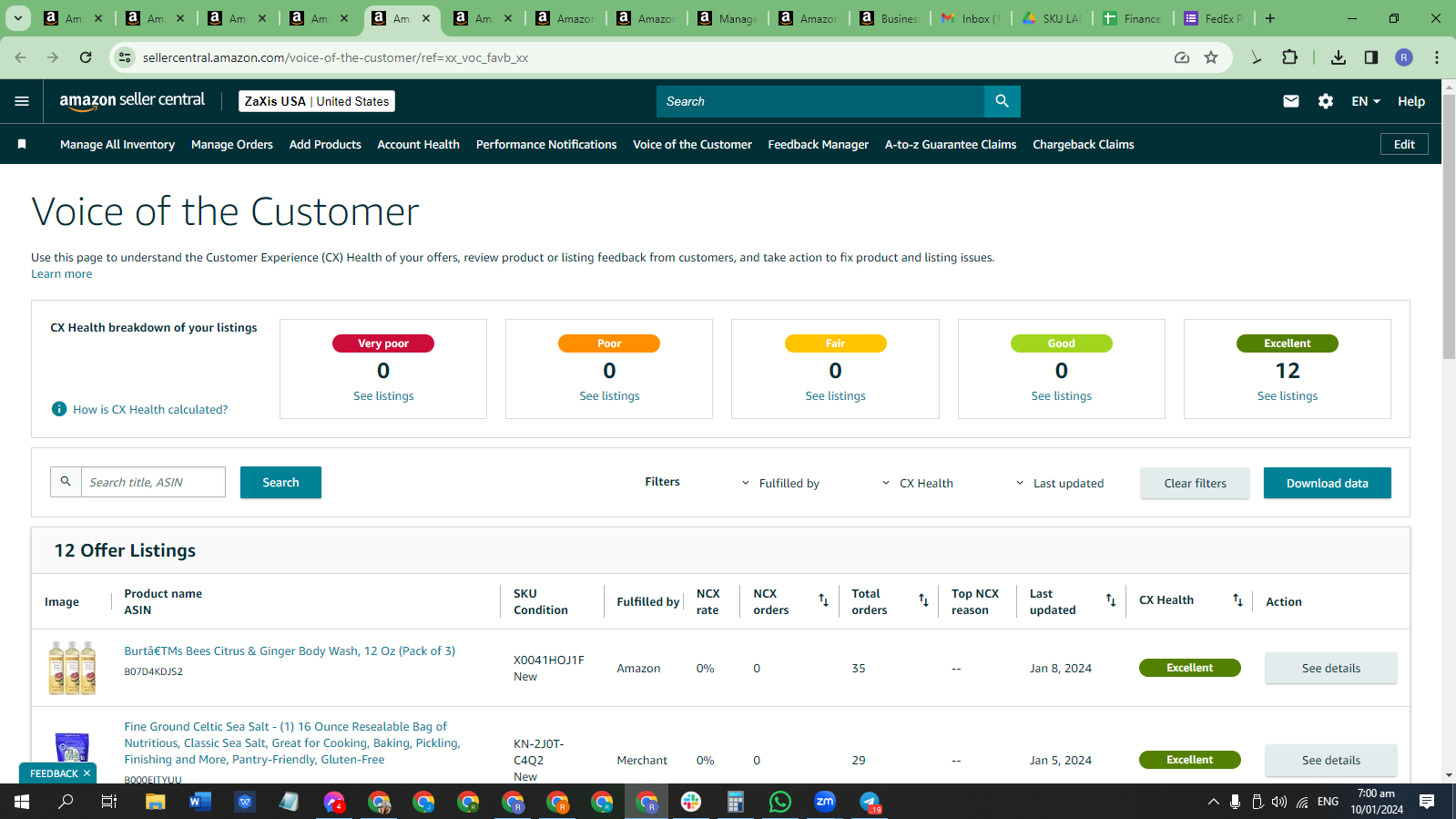
Task: Sort by Total orders column arrows
Action: (923, 600)
